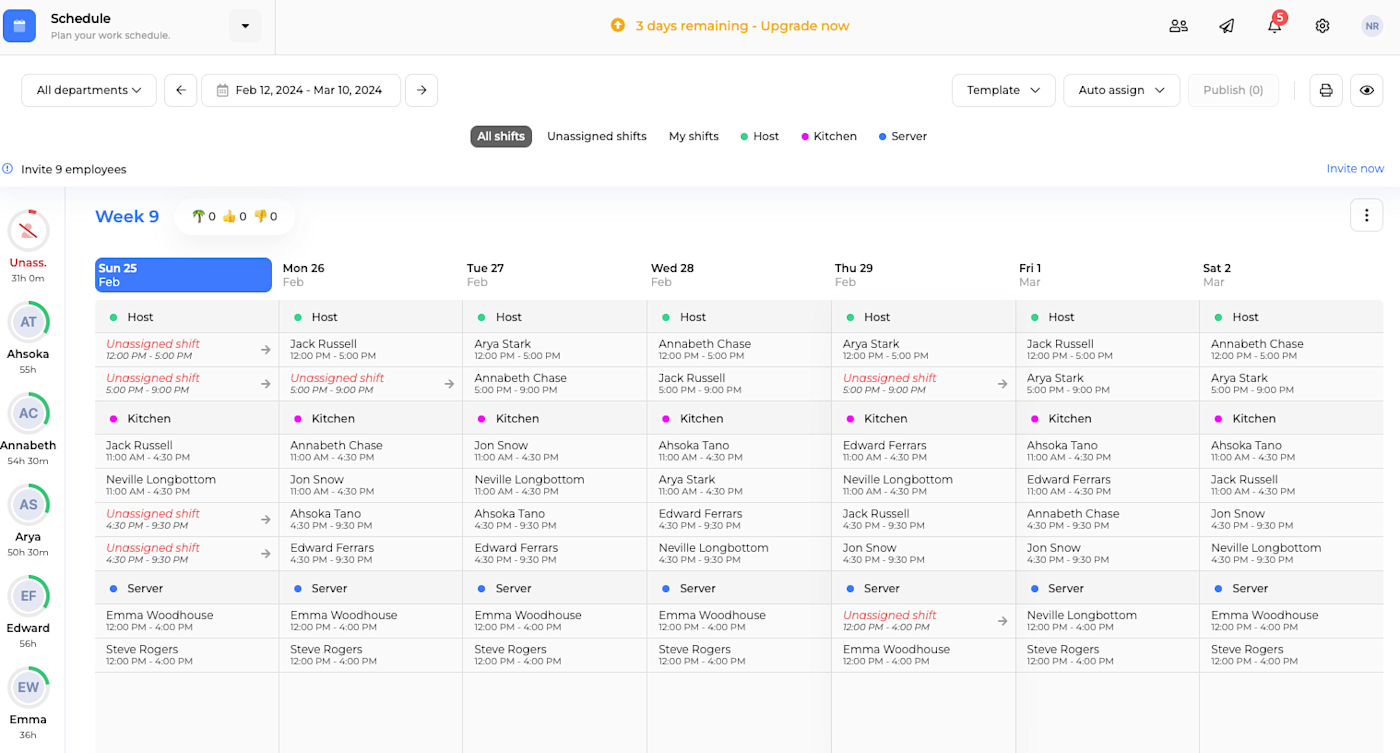Image resolution: width=1400 pixels, height=753 pixels.
Task: Click the paper plane send icon
Action: (1226, 26)
